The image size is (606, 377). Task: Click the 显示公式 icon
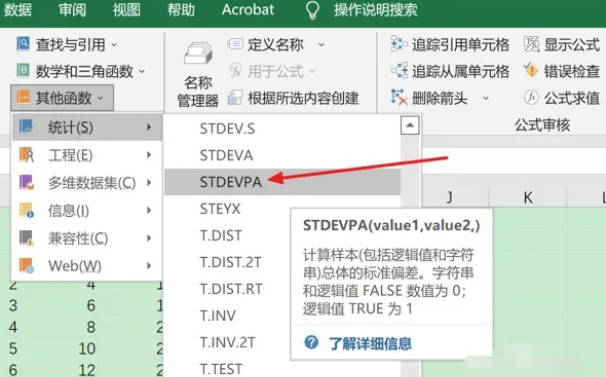[531, 44]
